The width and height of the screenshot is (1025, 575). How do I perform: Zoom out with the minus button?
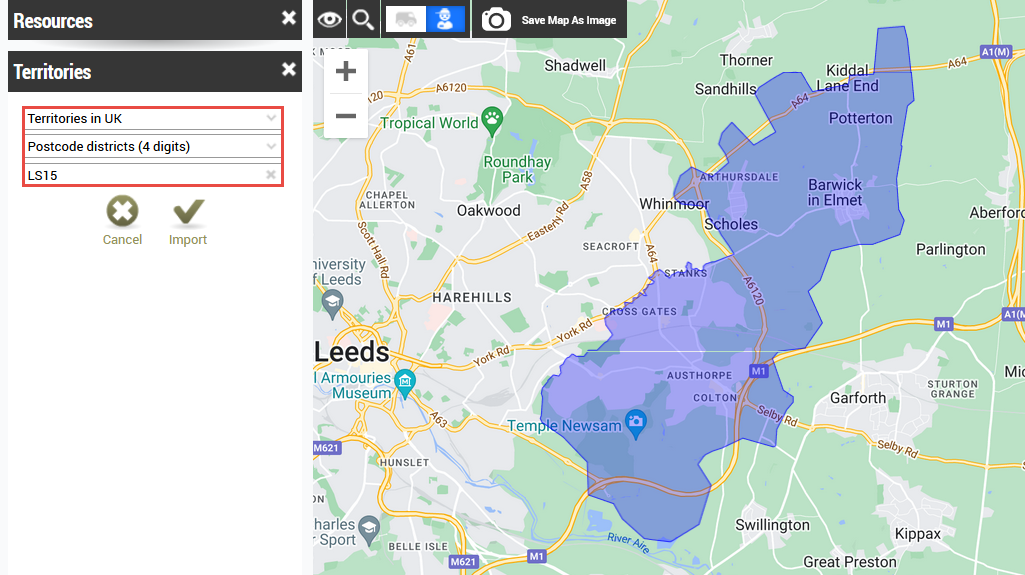(346, 116)
